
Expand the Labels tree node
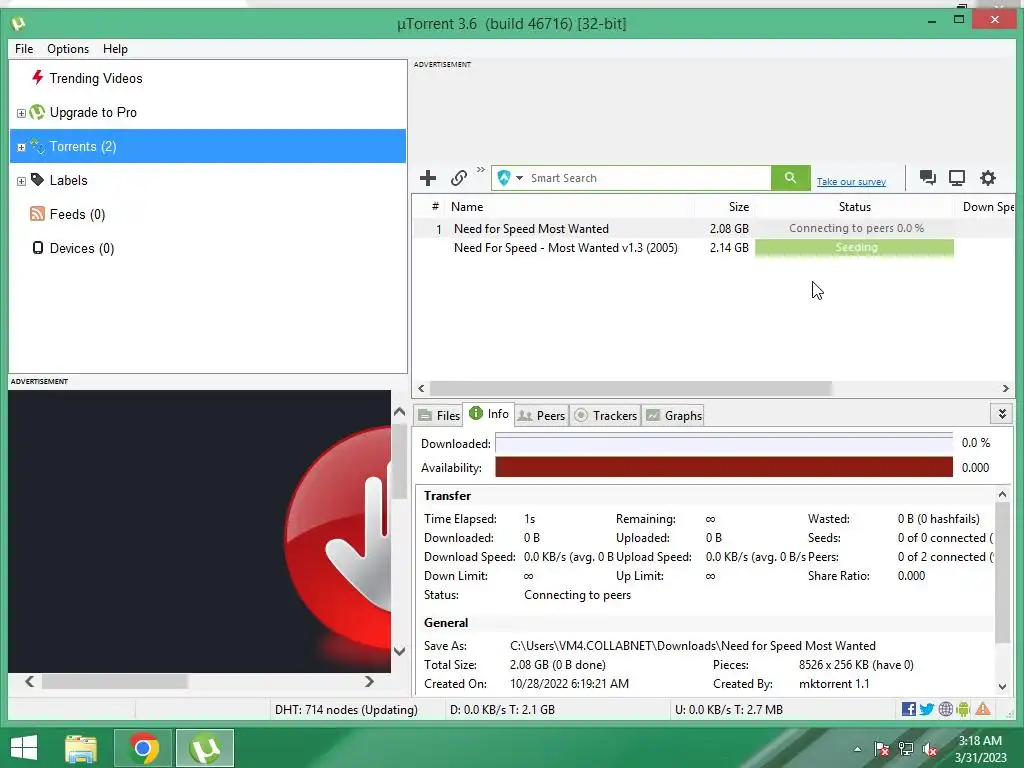pos(21,181)
